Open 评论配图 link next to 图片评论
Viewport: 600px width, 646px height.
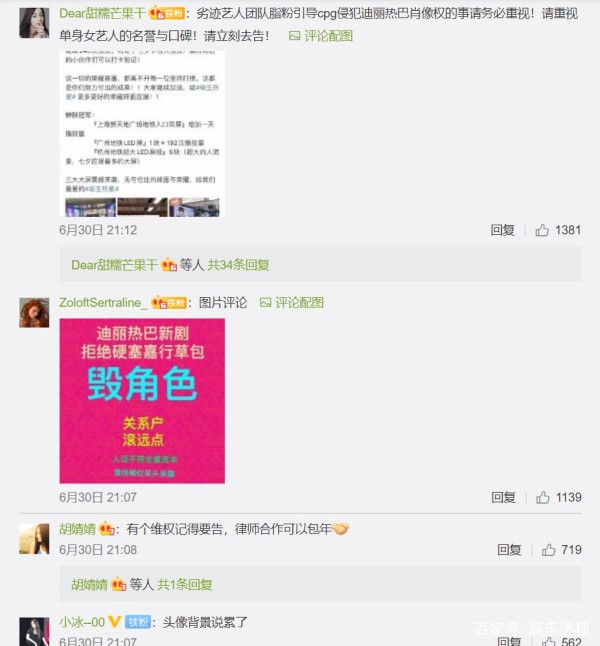(292, 302)
